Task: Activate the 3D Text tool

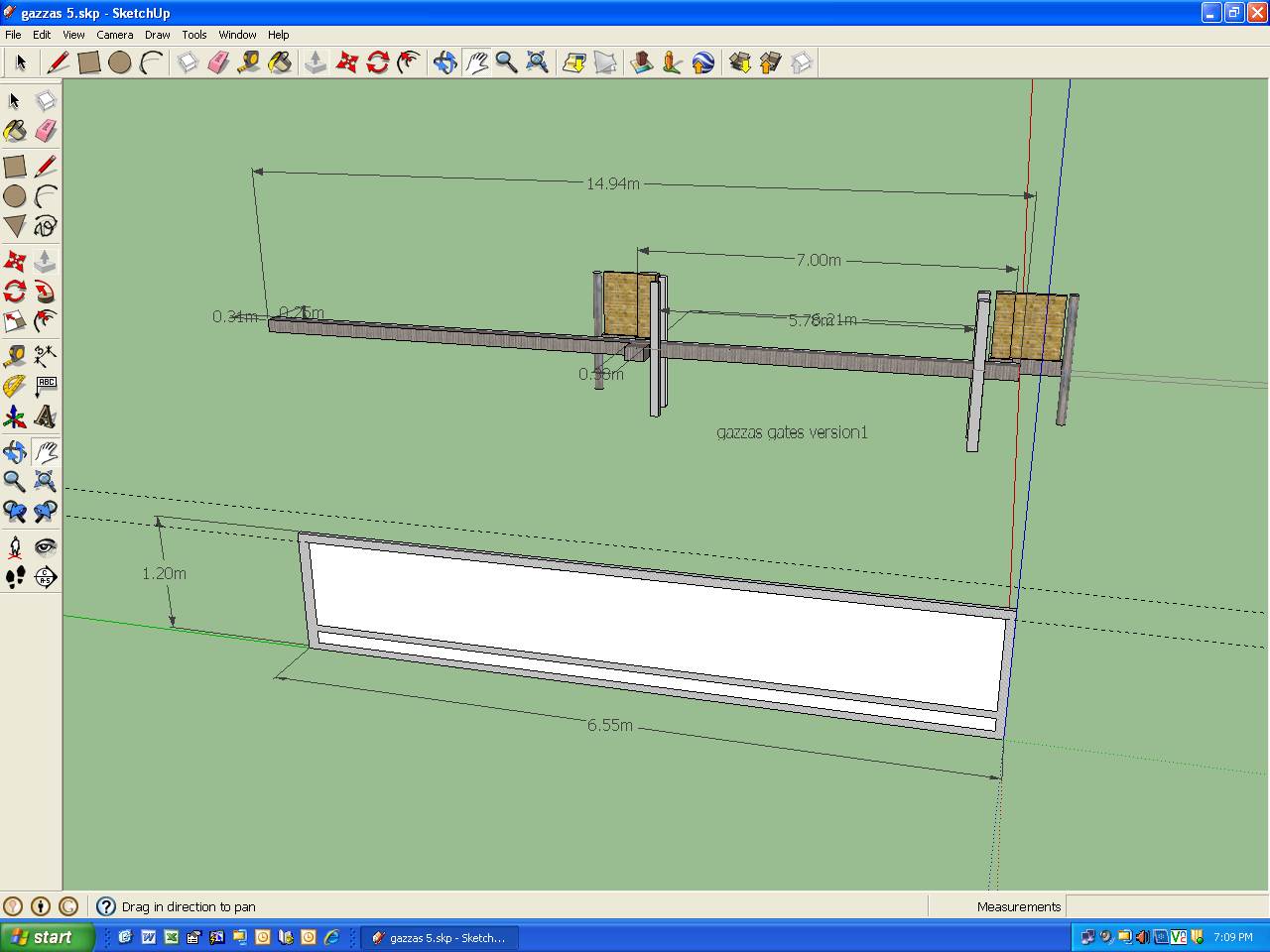Action: tap(45, 416)
